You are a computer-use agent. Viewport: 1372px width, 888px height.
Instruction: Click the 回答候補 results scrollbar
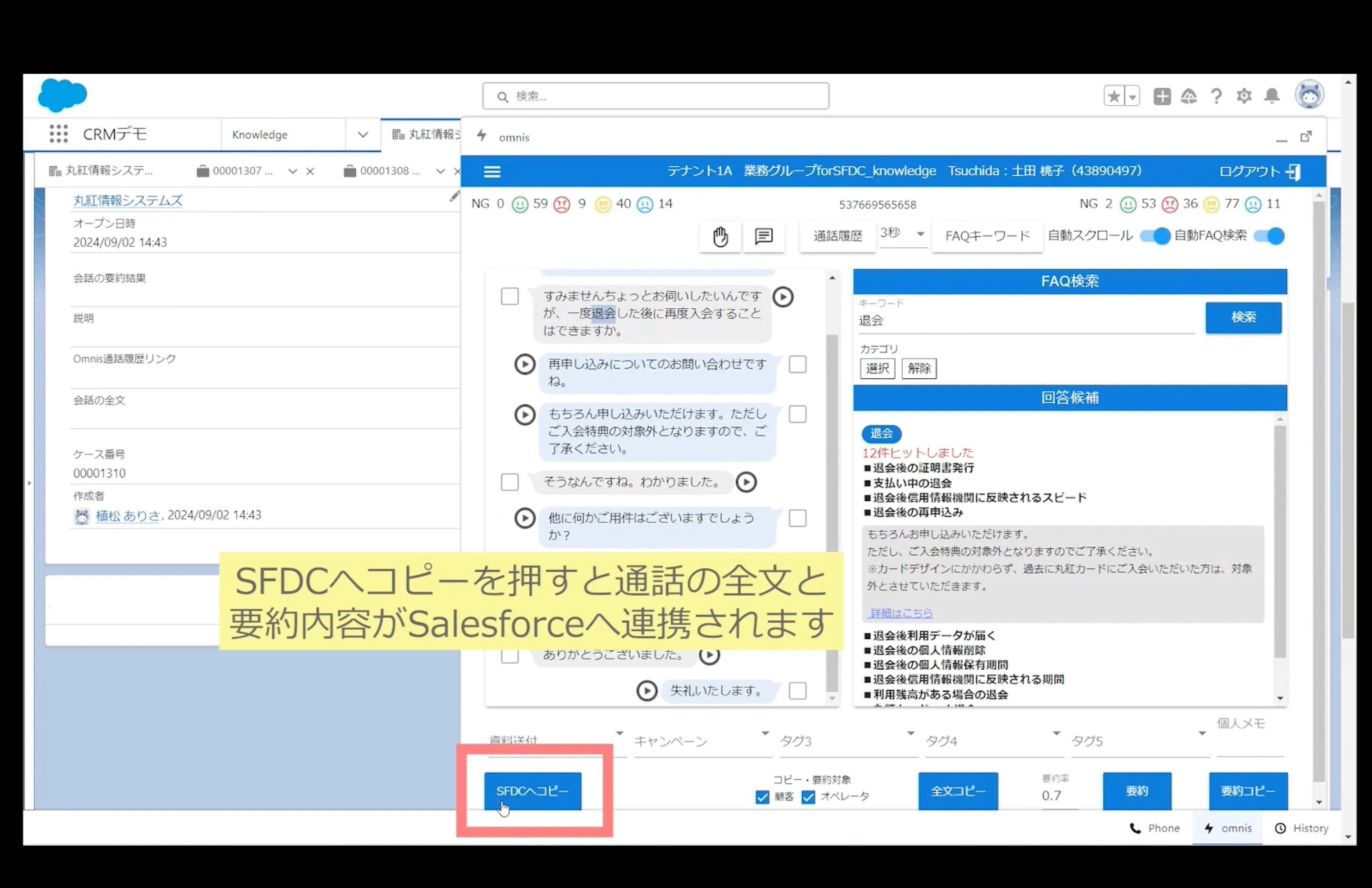[1280, 541]
